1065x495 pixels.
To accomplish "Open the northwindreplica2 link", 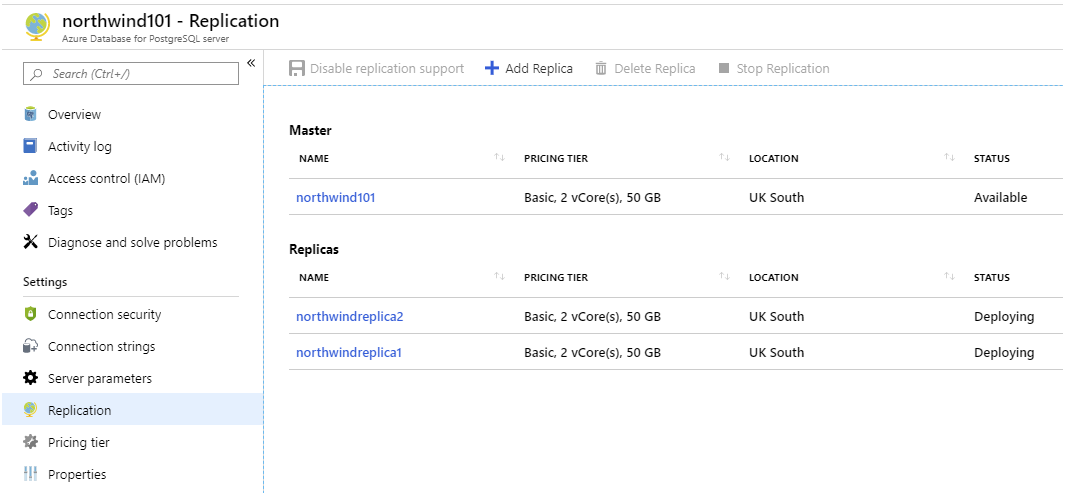I will [x=350, y=316].
